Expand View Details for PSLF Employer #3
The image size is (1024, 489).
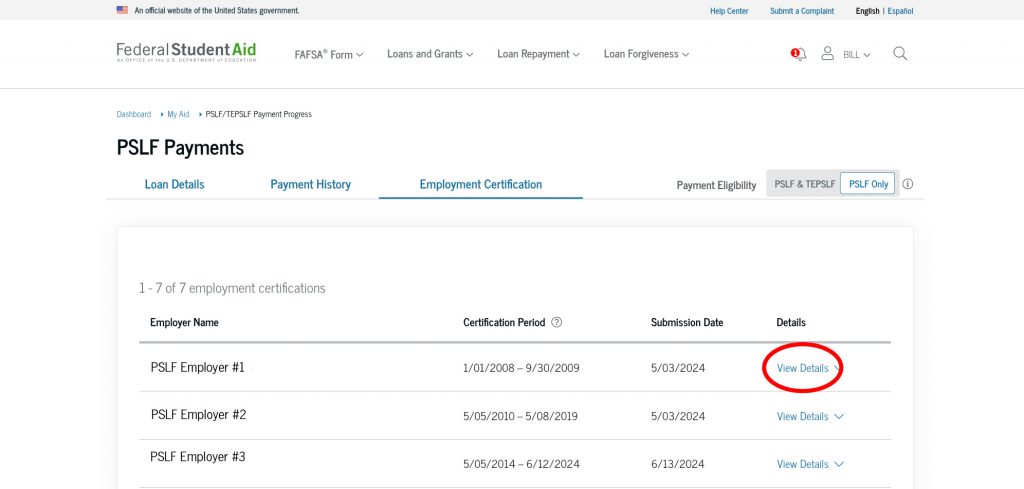tap(809, 464)
